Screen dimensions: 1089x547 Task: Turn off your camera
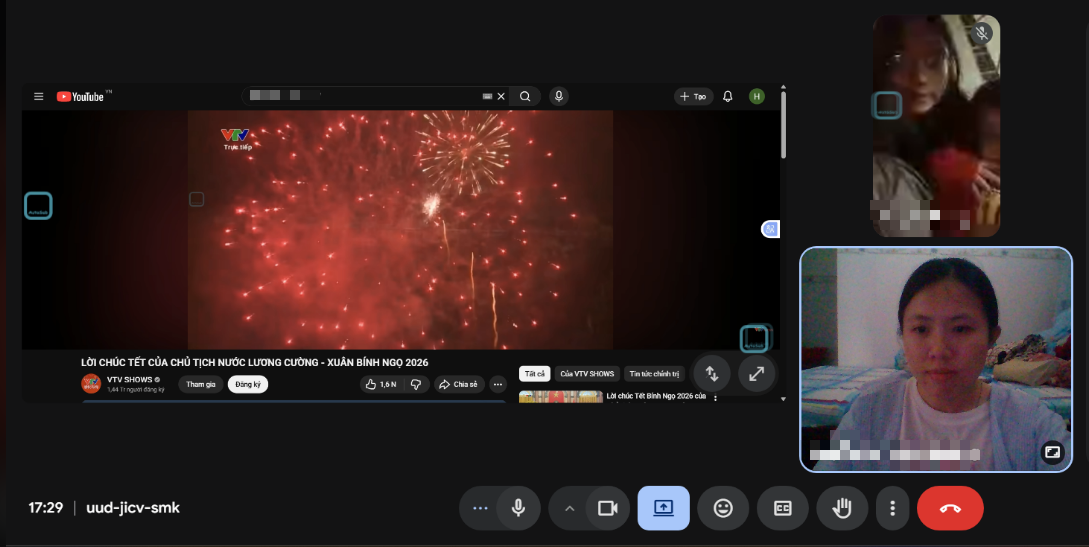(x=608, y=508)
